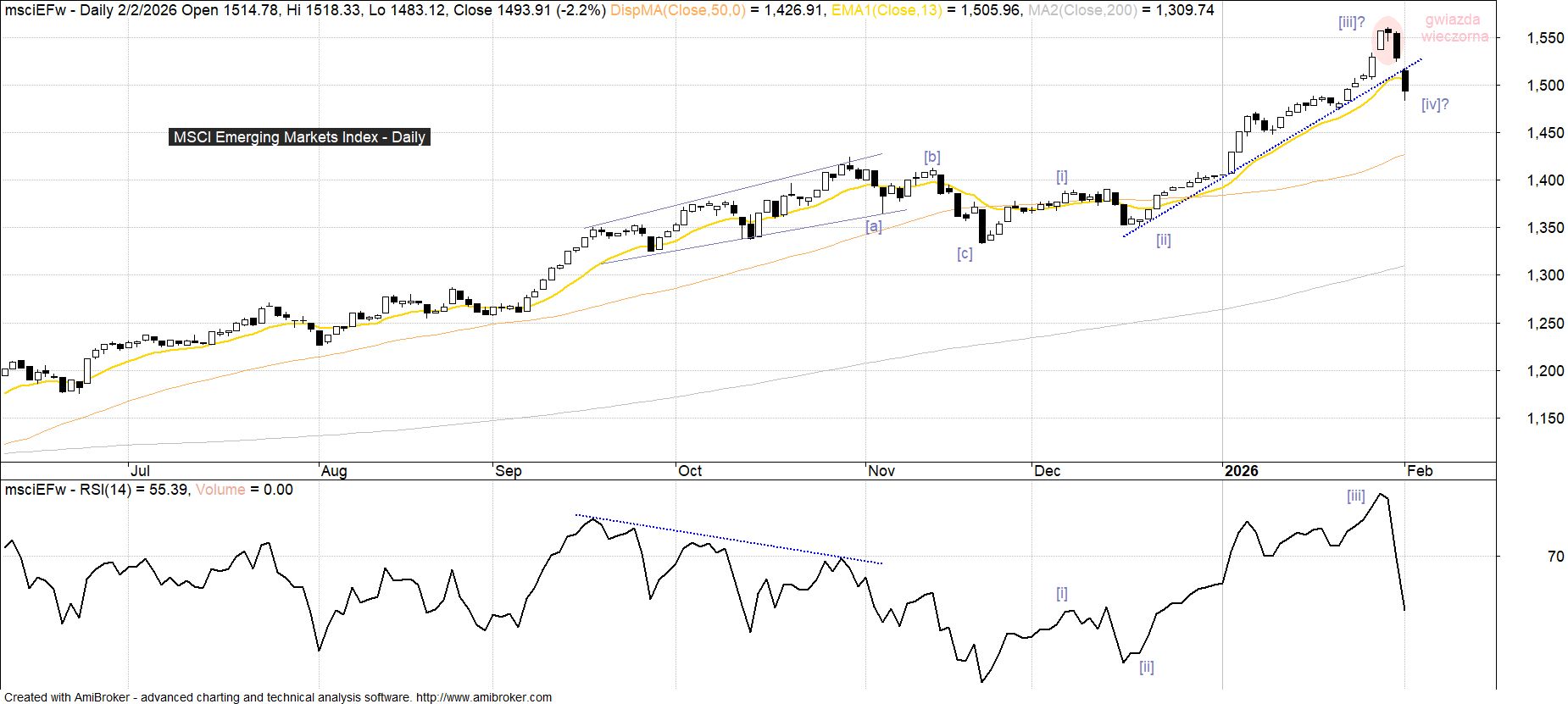Click the [c] wave label below November low
Viewport: 1568px width, 704px height.
(x=965, y=253)
